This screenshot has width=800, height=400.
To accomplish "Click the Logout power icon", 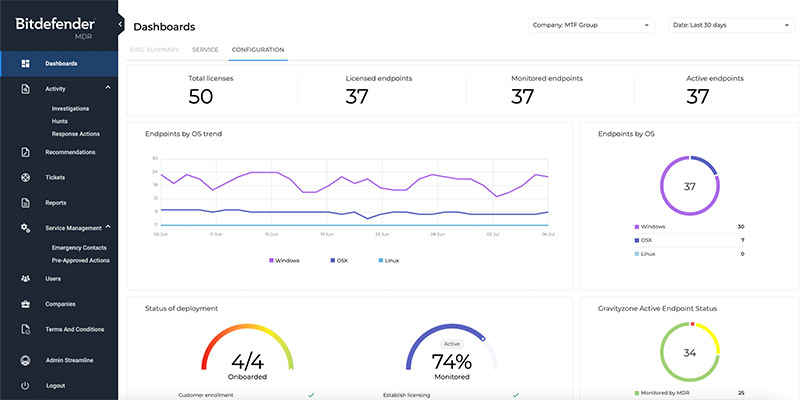I will (25, 386).
